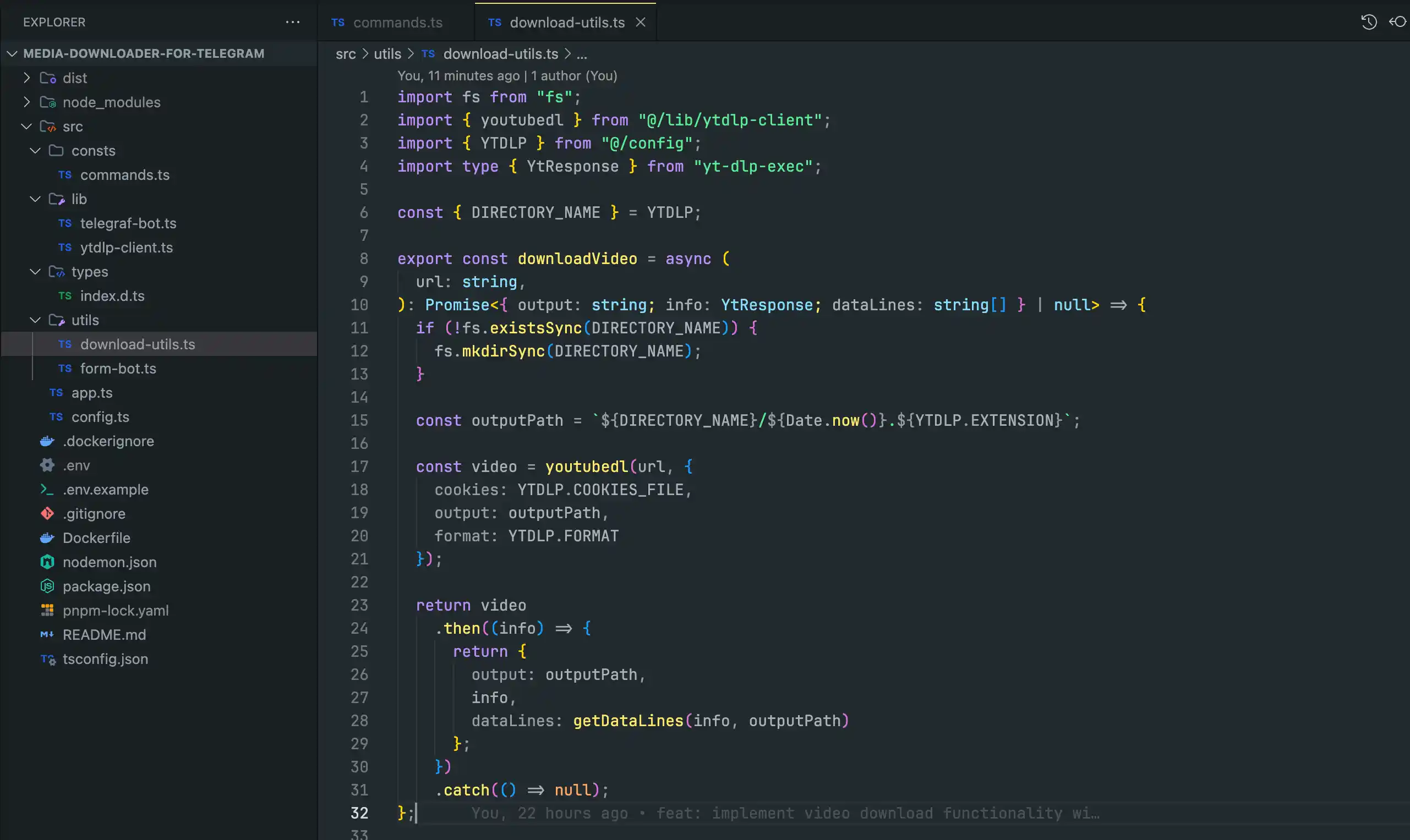Open config.ts file
1410x840 pixels.
tap(100, 416)
